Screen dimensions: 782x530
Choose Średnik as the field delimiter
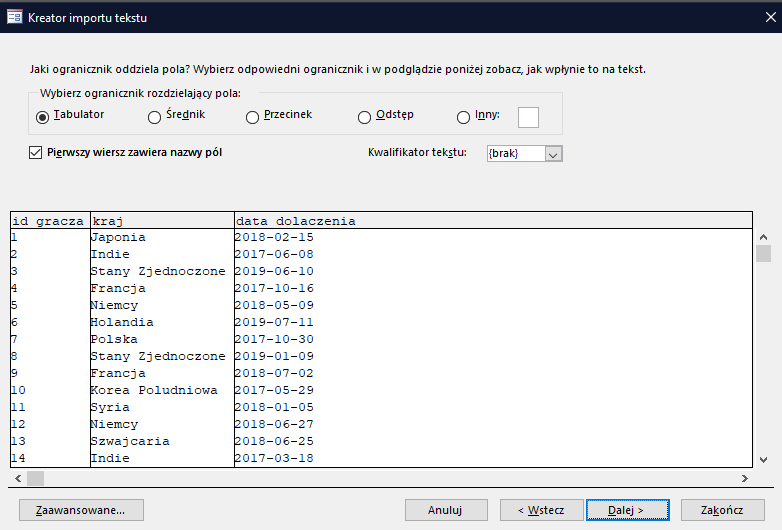[x=154, y=117]
